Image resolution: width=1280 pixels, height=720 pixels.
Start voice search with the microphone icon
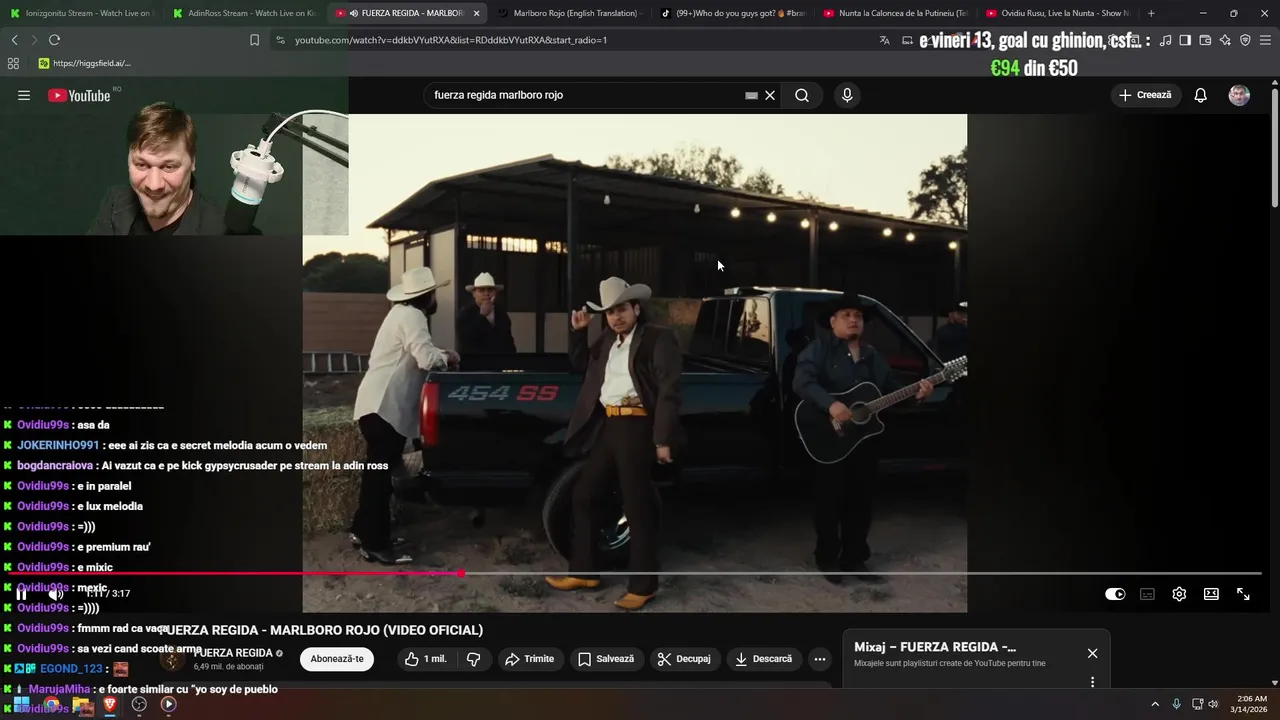[x=847, y=95]
